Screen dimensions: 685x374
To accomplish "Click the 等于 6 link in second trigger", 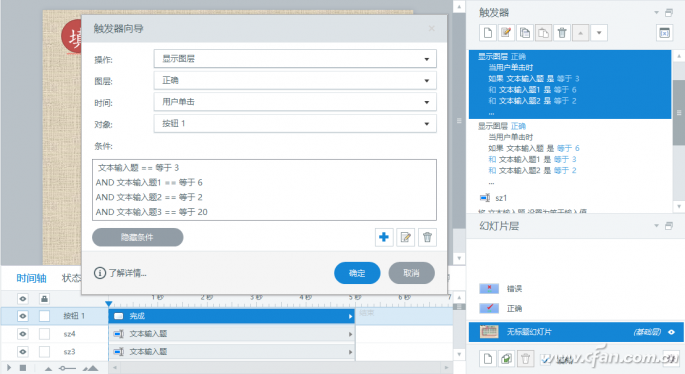I will 568,148.
